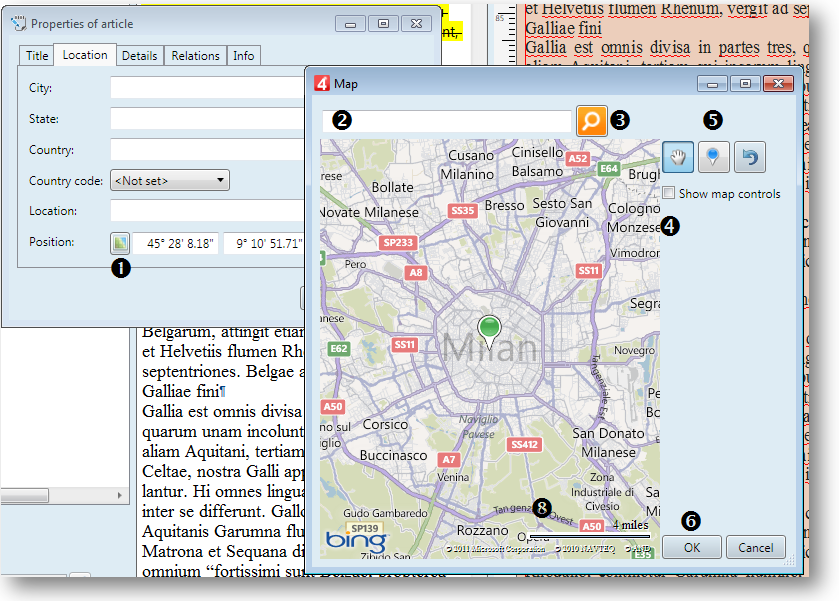Click the undo arrow icon in Map

[x=750, y=157]
